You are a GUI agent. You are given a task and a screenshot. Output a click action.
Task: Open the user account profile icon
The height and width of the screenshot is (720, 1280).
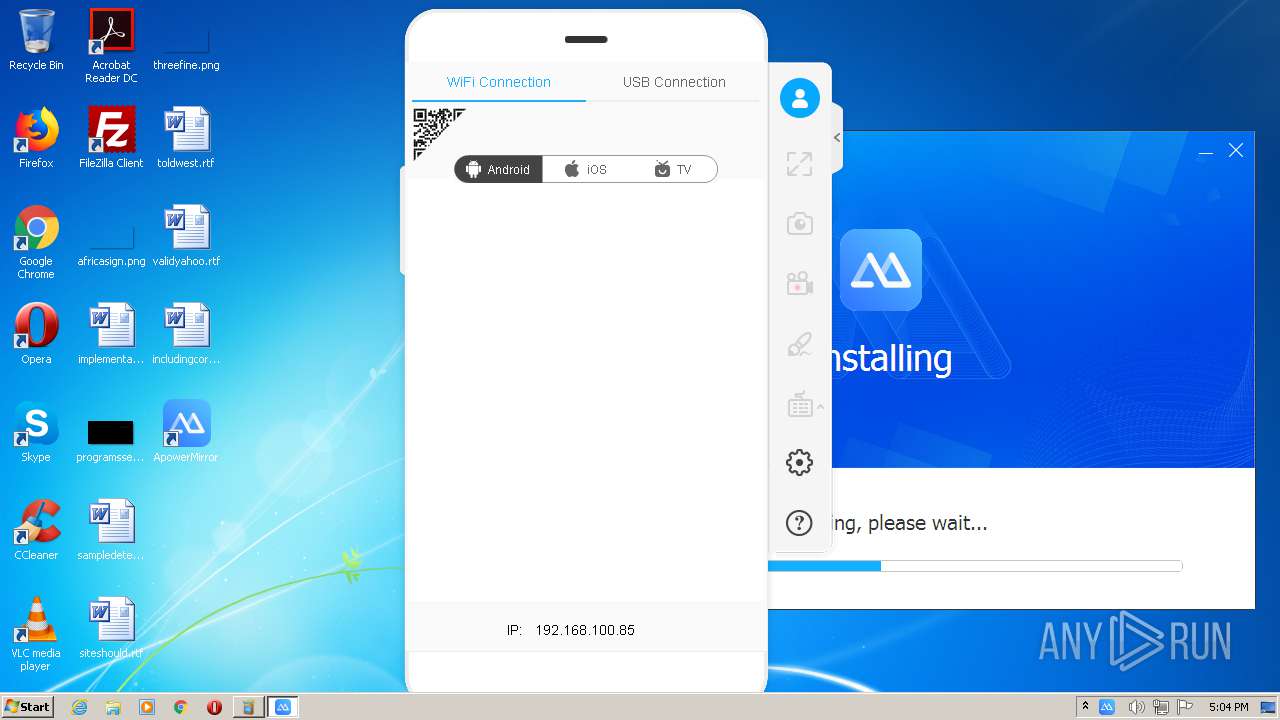[x=799, y=98]
